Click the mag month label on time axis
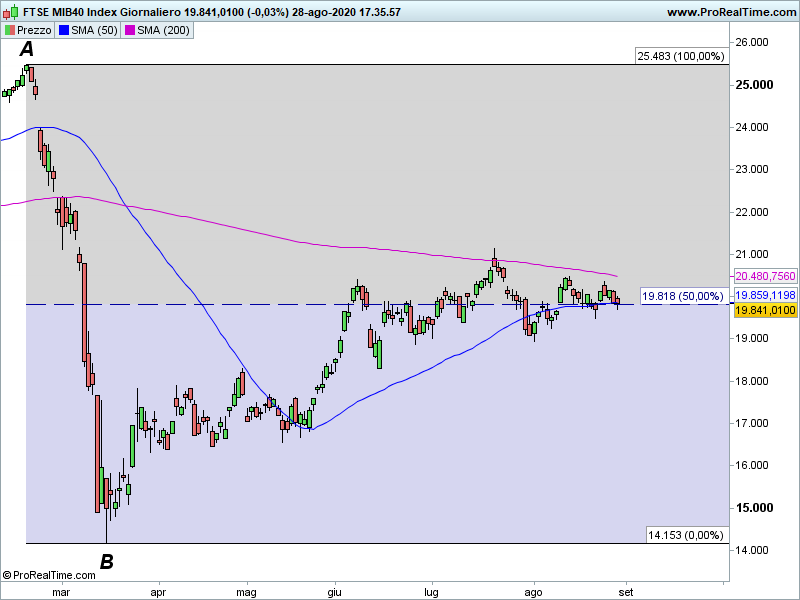This screenshot has height=600, width=800. point(246,592)
